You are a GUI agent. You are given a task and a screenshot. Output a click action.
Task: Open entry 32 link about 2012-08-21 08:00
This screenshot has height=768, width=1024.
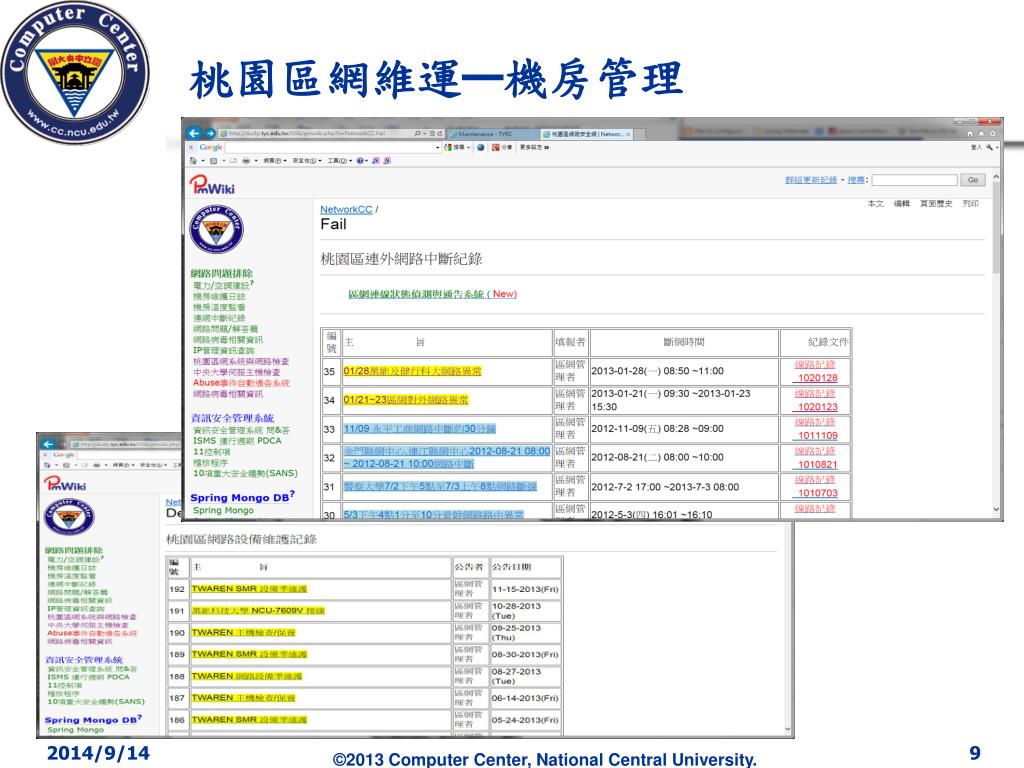tap(447, 457)
